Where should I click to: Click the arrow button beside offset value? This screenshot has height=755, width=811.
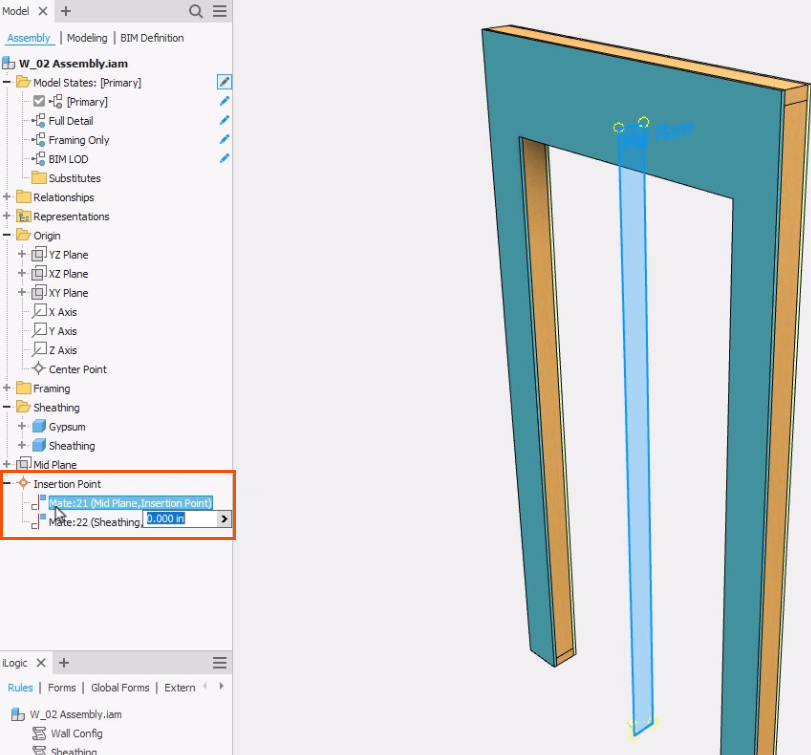(x=223, y=519)
